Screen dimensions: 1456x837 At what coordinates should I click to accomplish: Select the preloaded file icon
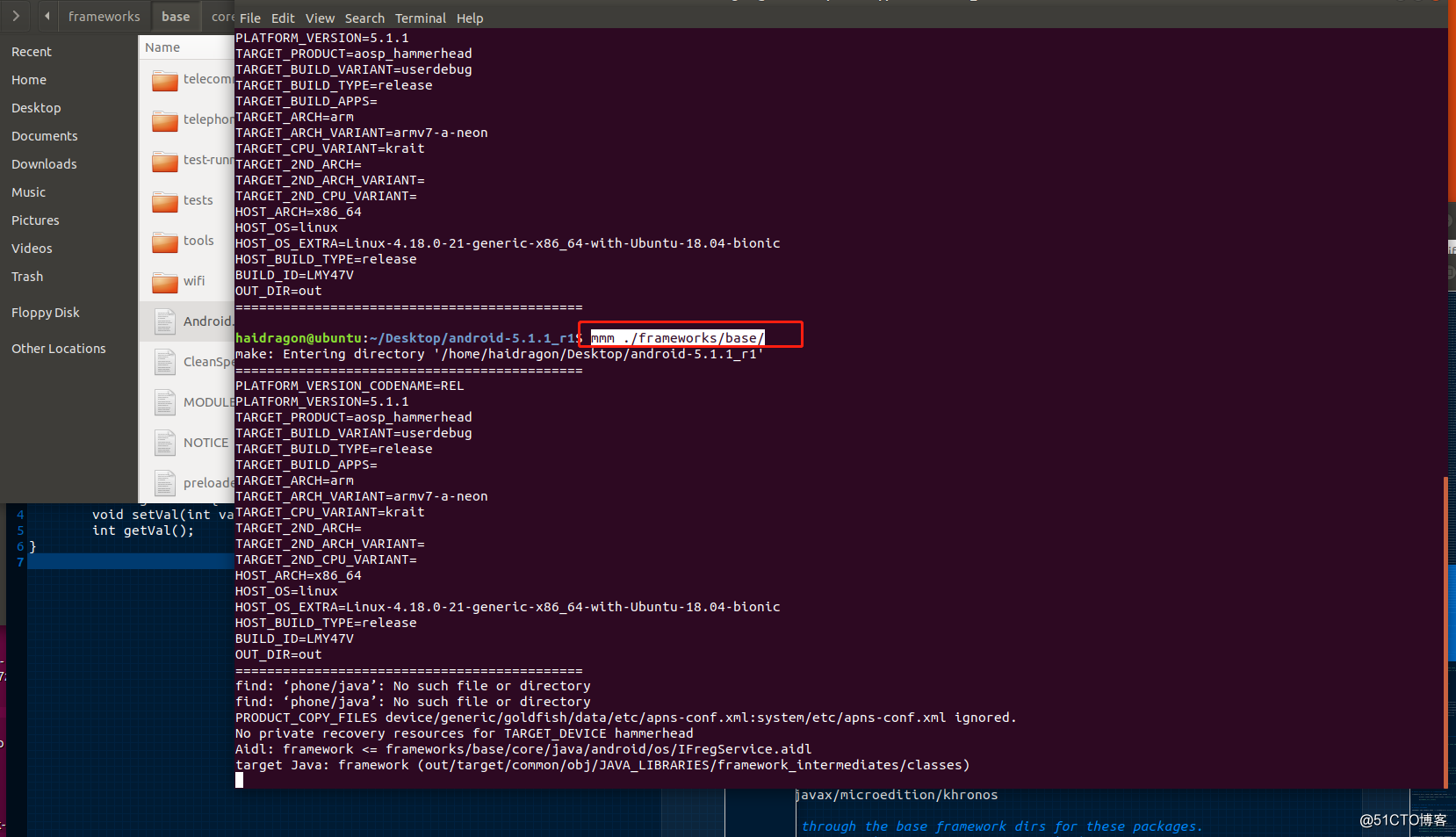[164, 483]
